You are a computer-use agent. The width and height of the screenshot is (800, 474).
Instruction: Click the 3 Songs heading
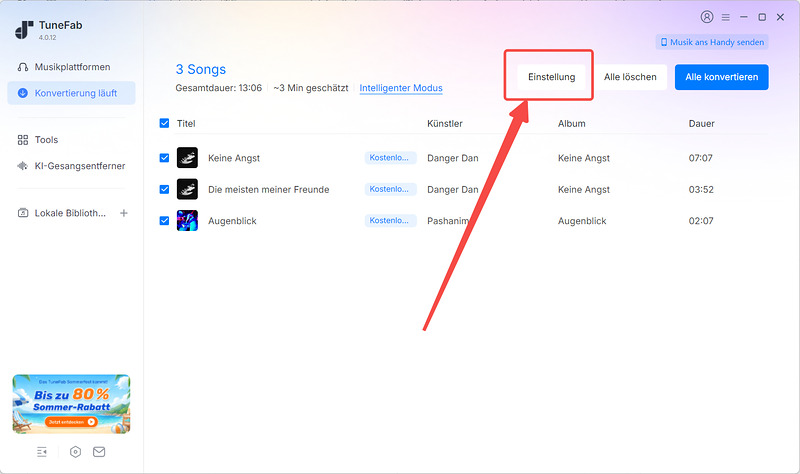(201, 69)
